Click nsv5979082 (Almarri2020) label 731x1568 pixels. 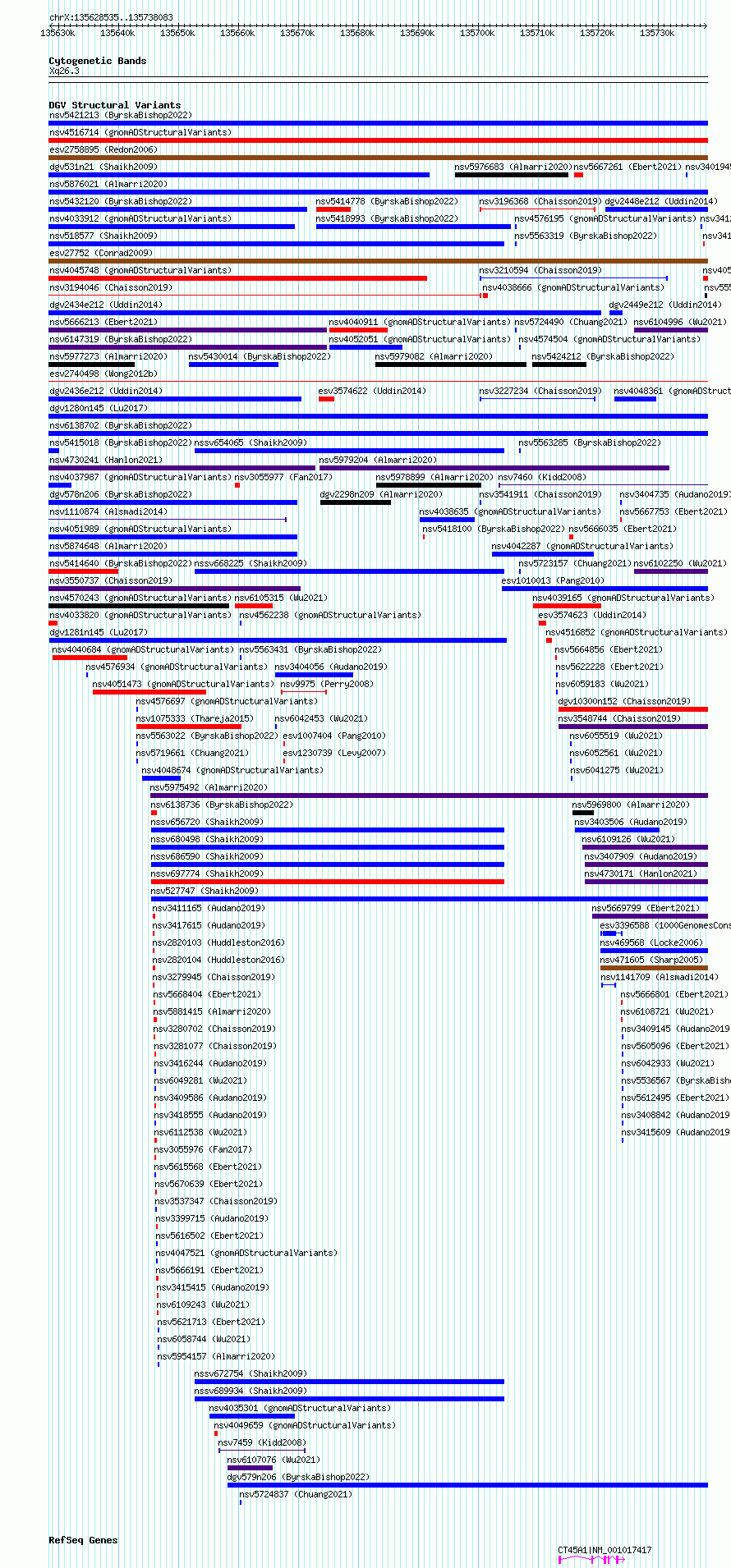pos(434,356)
